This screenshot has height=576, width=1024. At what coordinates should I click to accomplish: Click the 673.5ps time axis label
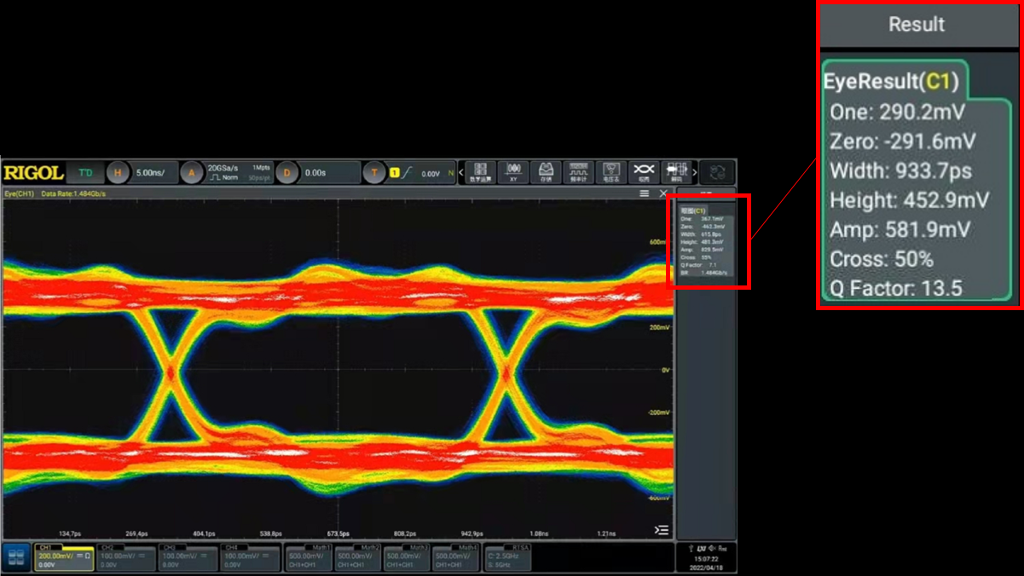338,534
